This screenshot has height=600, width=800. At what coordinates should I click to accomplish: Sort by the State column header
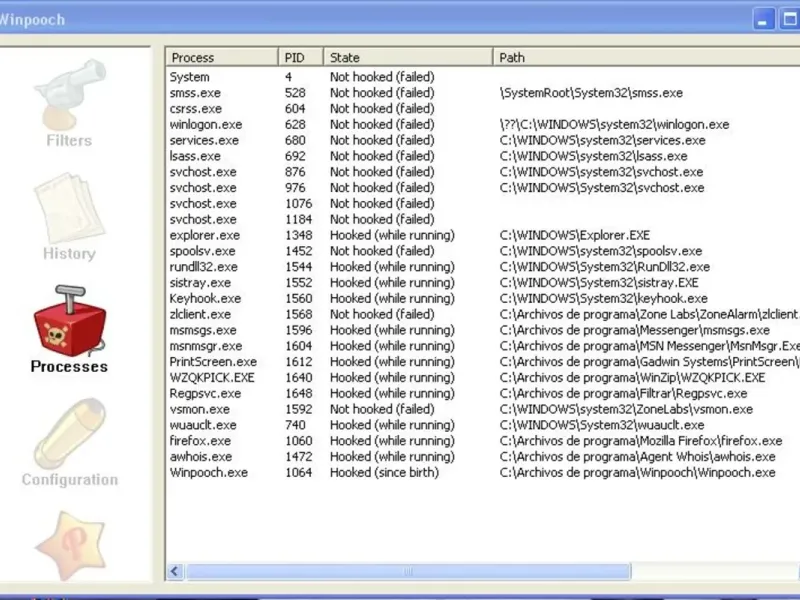pos(408,57)
